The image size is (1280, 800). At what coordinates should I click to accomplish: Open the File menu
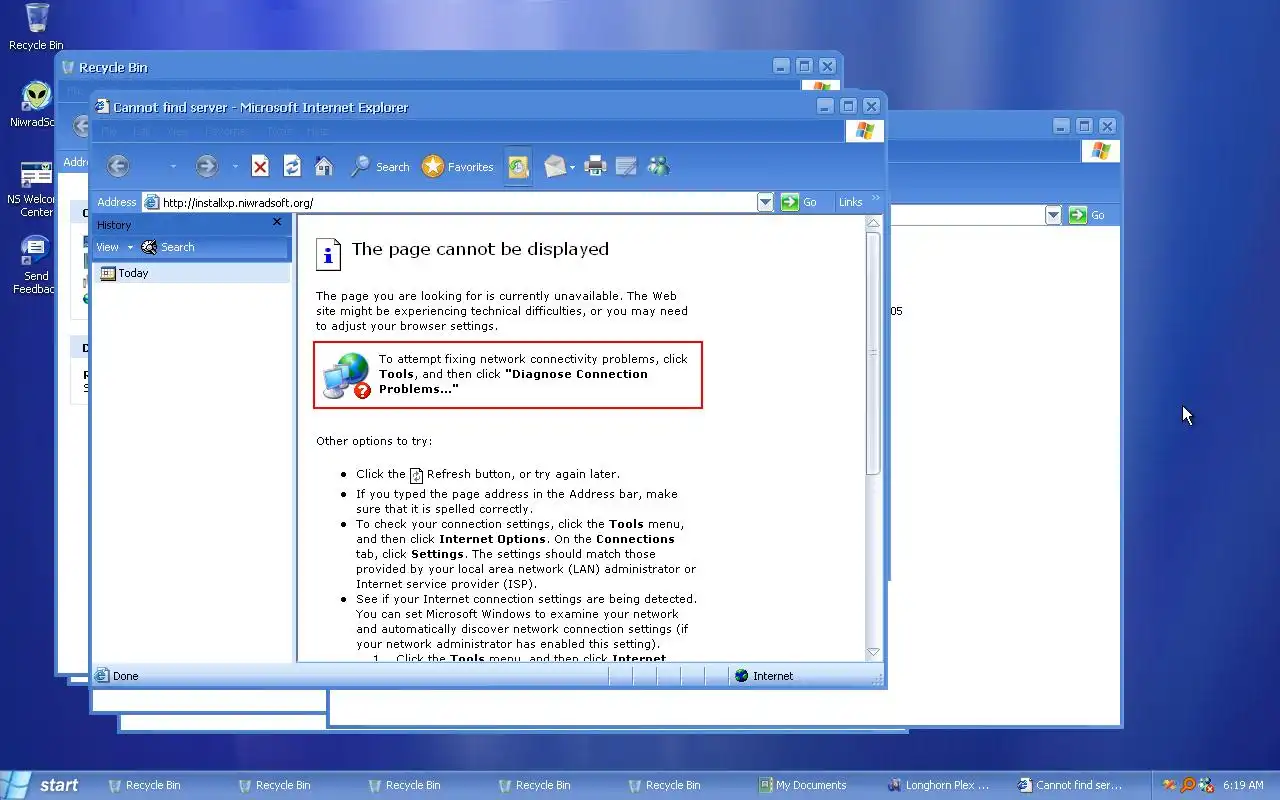pos(108,131)
